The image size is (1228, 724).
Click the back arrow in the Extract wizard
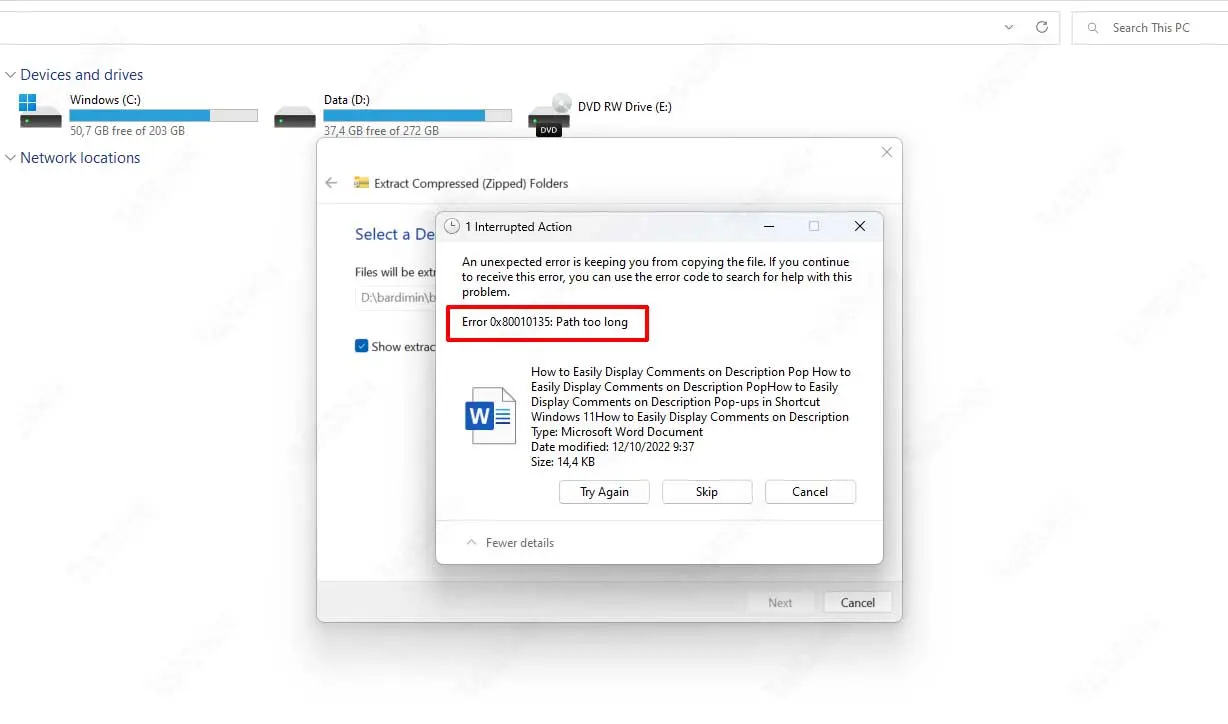click(332, 183)
